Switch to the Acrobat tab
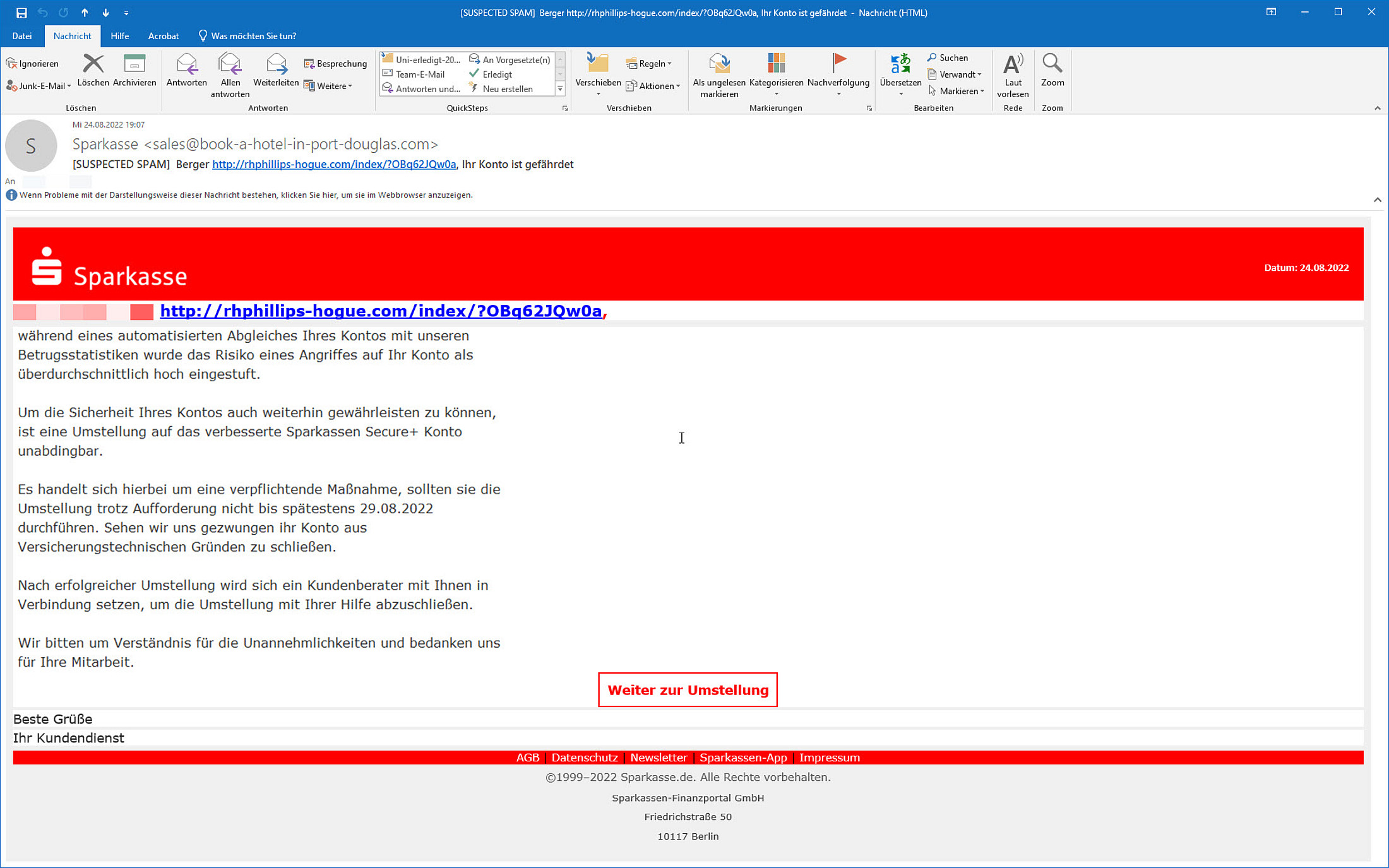Viewport: 1389px width, 868px height. pos(163,36)
